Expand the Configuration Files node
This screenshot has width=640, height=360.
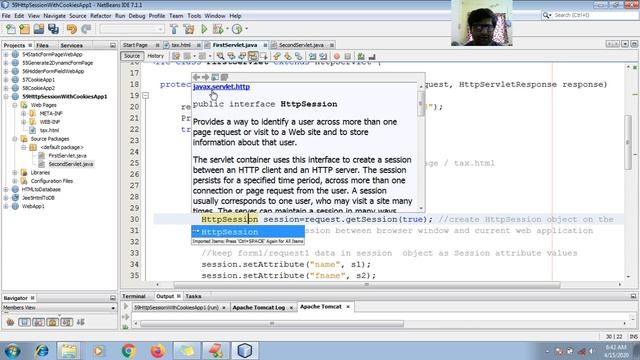[x=15, y=181]
